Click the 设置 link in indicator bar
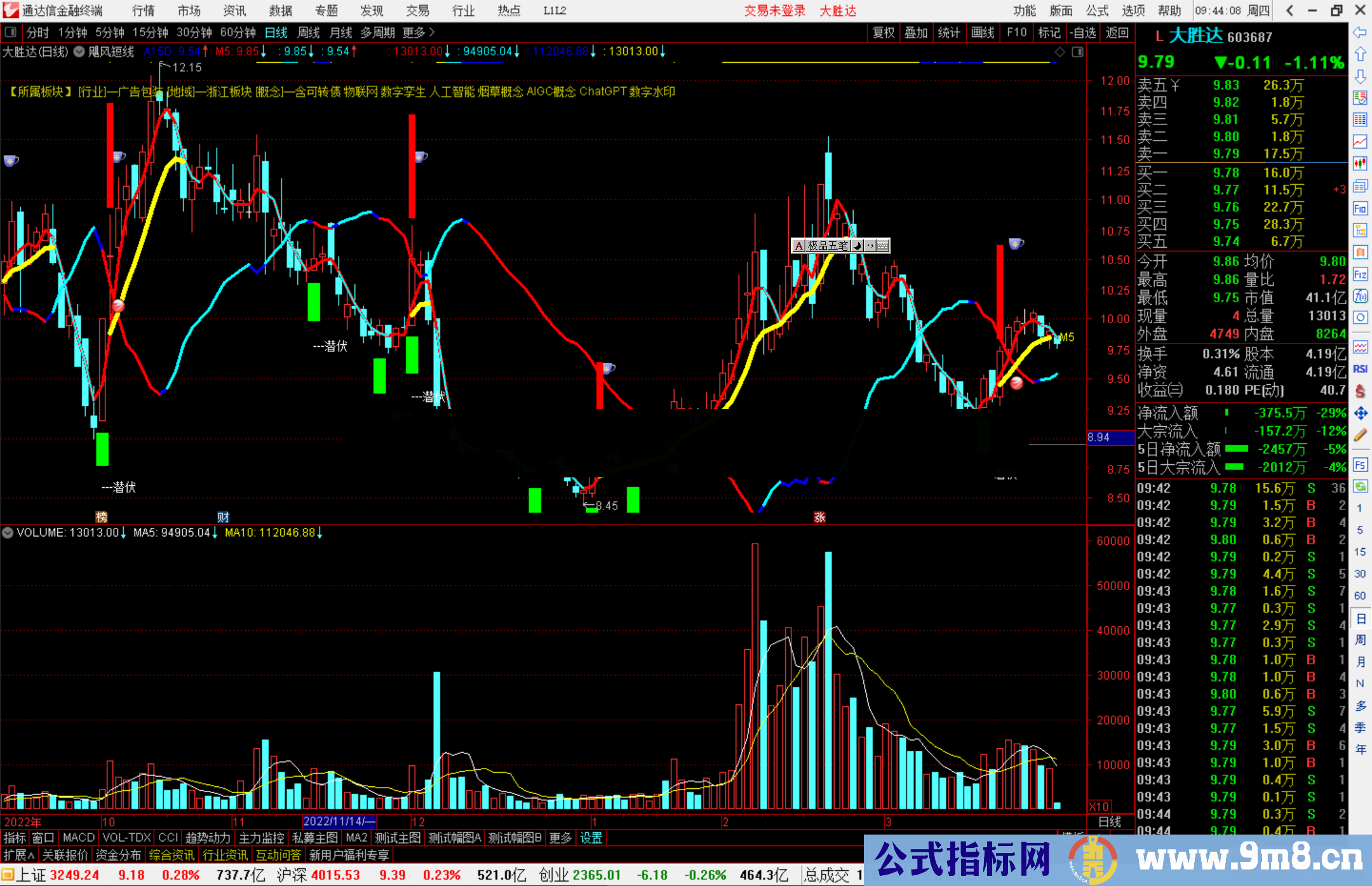1372x886 pixels. (x=591, y=838)
